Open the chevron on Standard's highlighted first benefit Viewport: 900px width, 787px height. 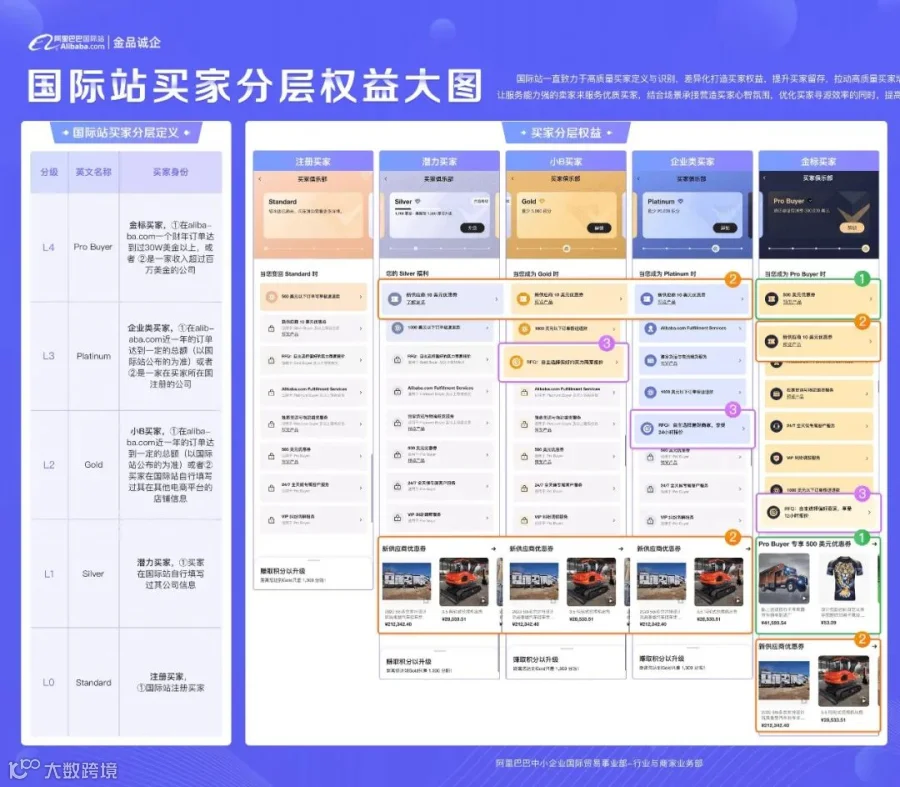click(x=360, y=297)
